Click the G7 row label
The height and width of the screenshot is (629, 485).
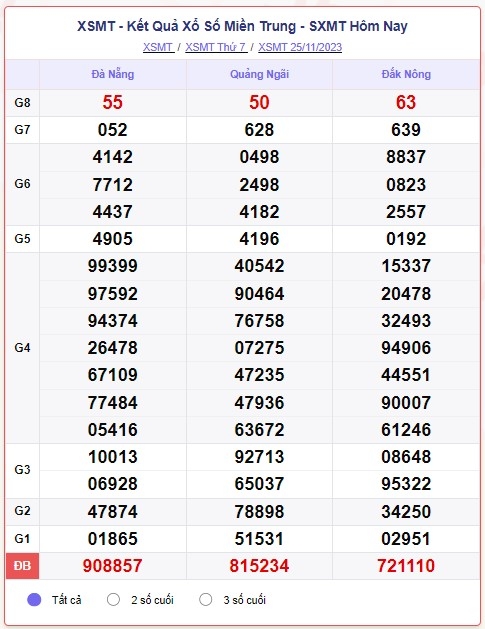(x=22, y=130)
